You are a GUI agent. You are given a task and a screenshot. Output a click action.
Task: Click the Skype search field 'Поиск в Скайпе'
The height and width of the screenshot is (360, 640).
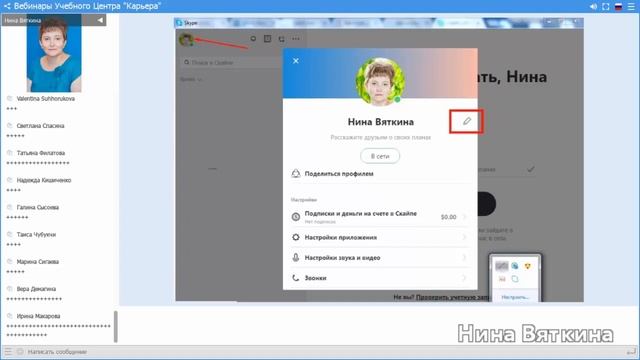point(231,62)
